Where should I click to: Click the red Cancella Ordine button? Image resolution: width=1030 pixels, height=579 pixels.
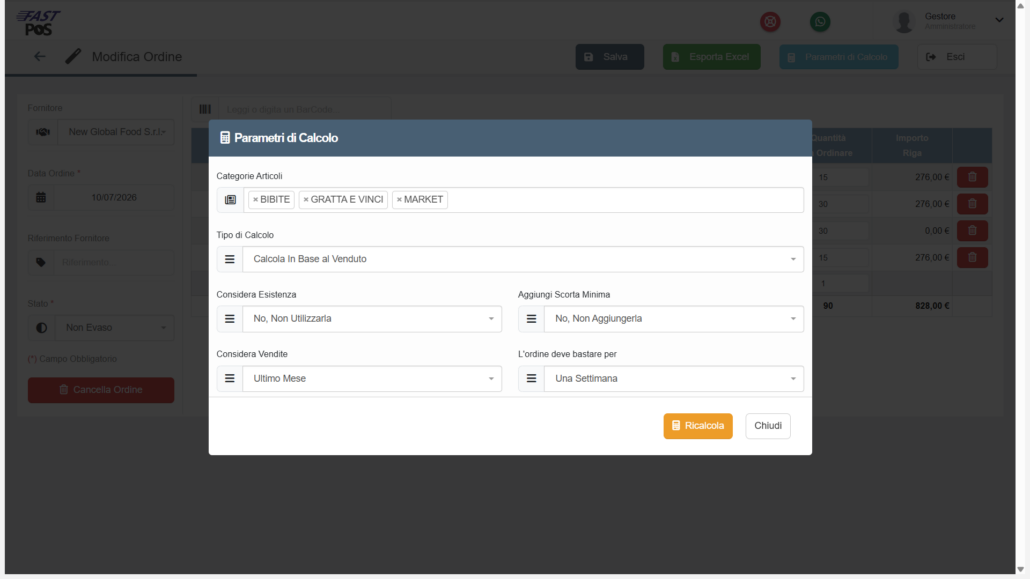(x=101, y=390)
